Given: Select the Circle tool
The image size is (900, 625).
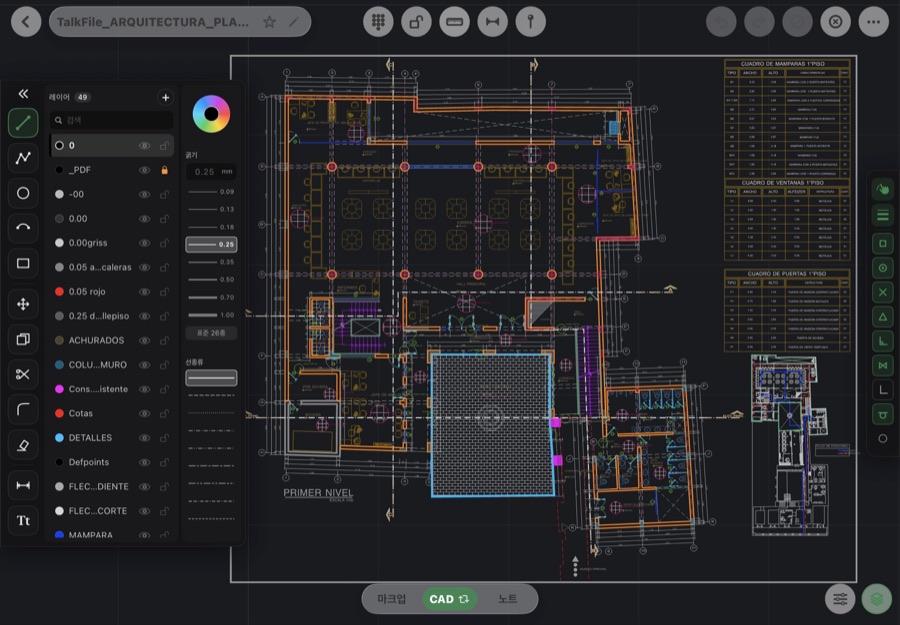Looking at the screenshot, I should [23, 193].
